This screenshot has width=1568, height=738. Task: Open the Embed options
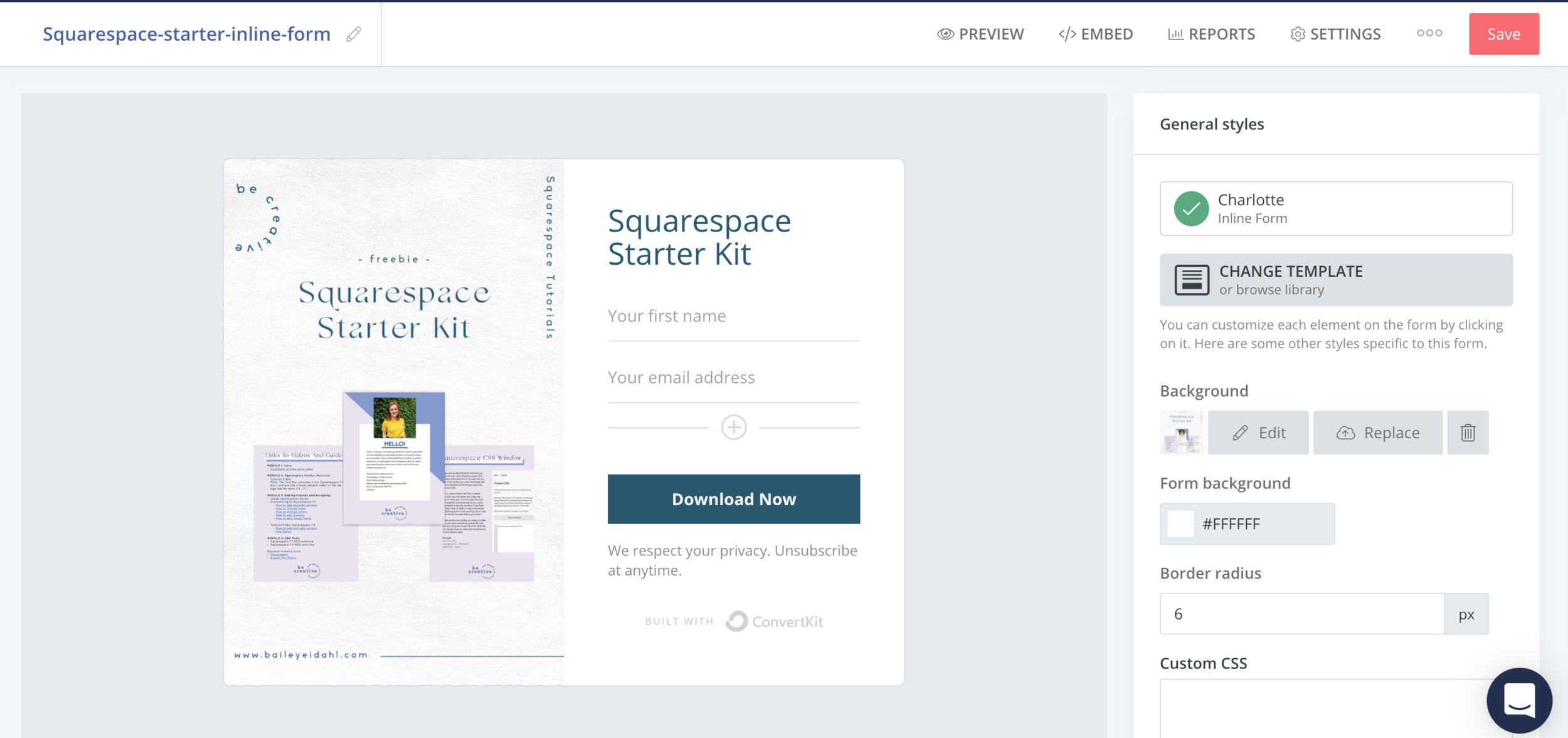(1096, 34)
